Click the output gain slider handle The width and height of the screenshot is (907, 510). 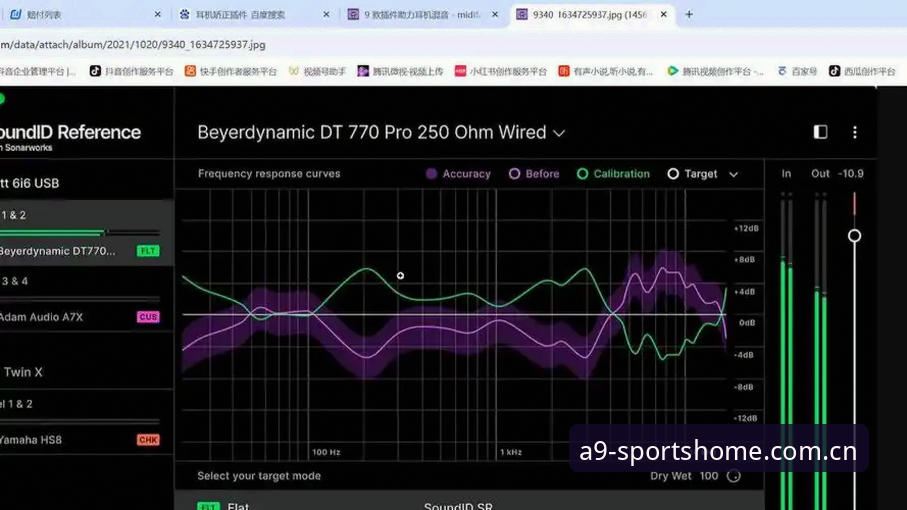coord(854,236)
